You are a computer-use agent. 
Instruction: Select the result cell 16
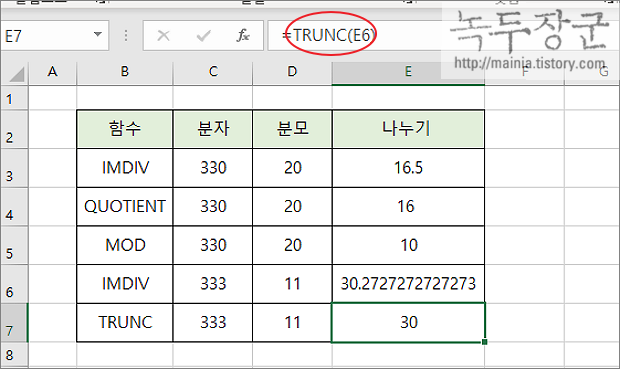point(408,207)
